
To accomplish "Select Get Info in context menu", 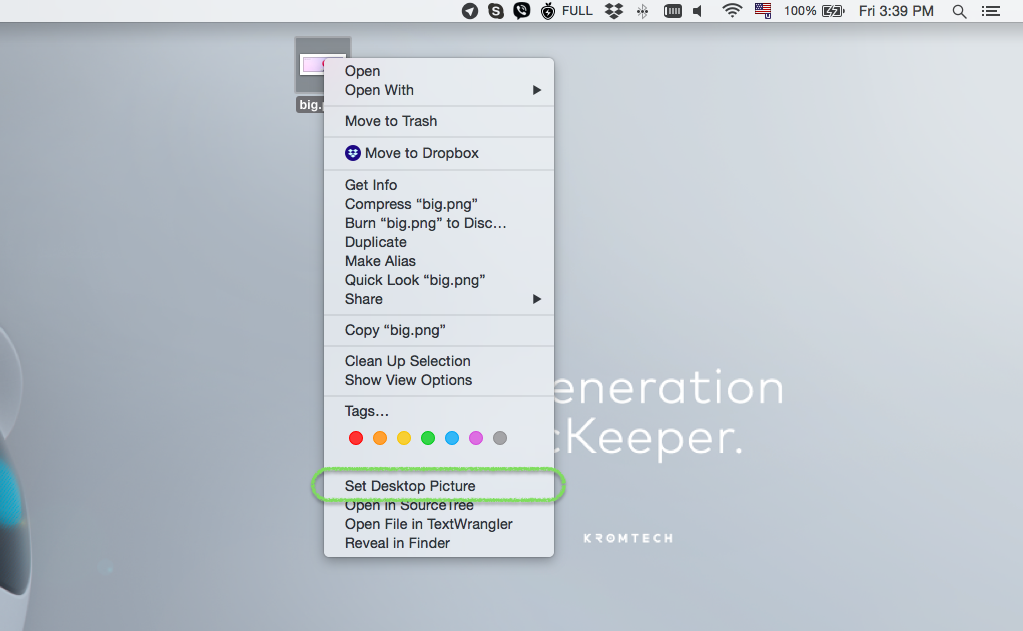I will click(438, 185).
